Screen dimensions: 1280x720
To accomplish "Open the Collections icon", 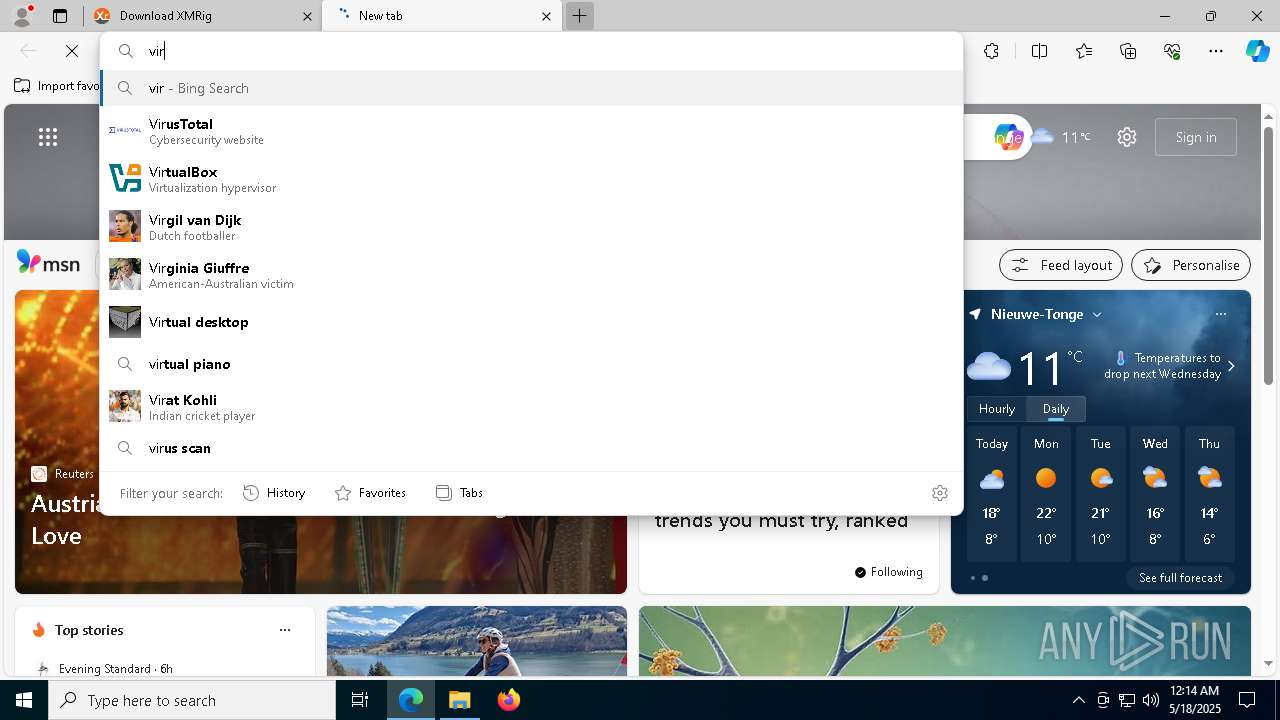I will tap(1129, 51).
